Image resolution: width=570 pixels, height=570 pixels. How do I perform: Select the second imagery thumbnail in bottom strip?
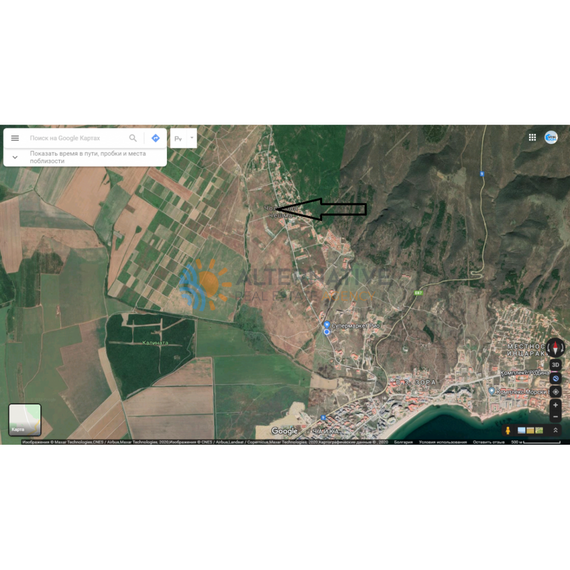click(530, 430)
